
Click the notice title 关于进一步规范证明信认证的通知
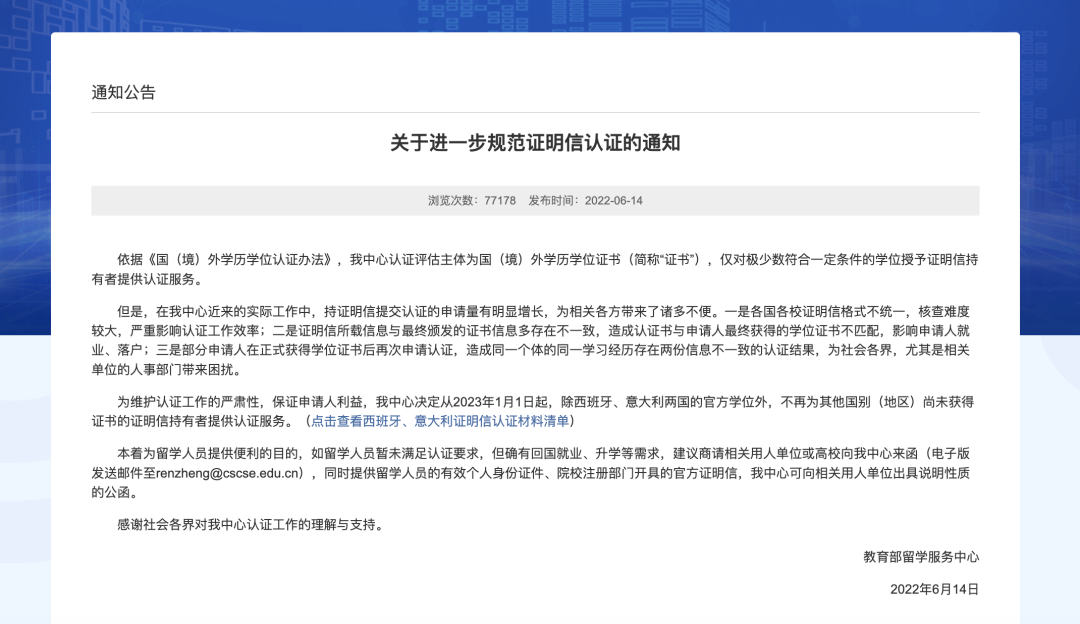[x=535, y=143]
